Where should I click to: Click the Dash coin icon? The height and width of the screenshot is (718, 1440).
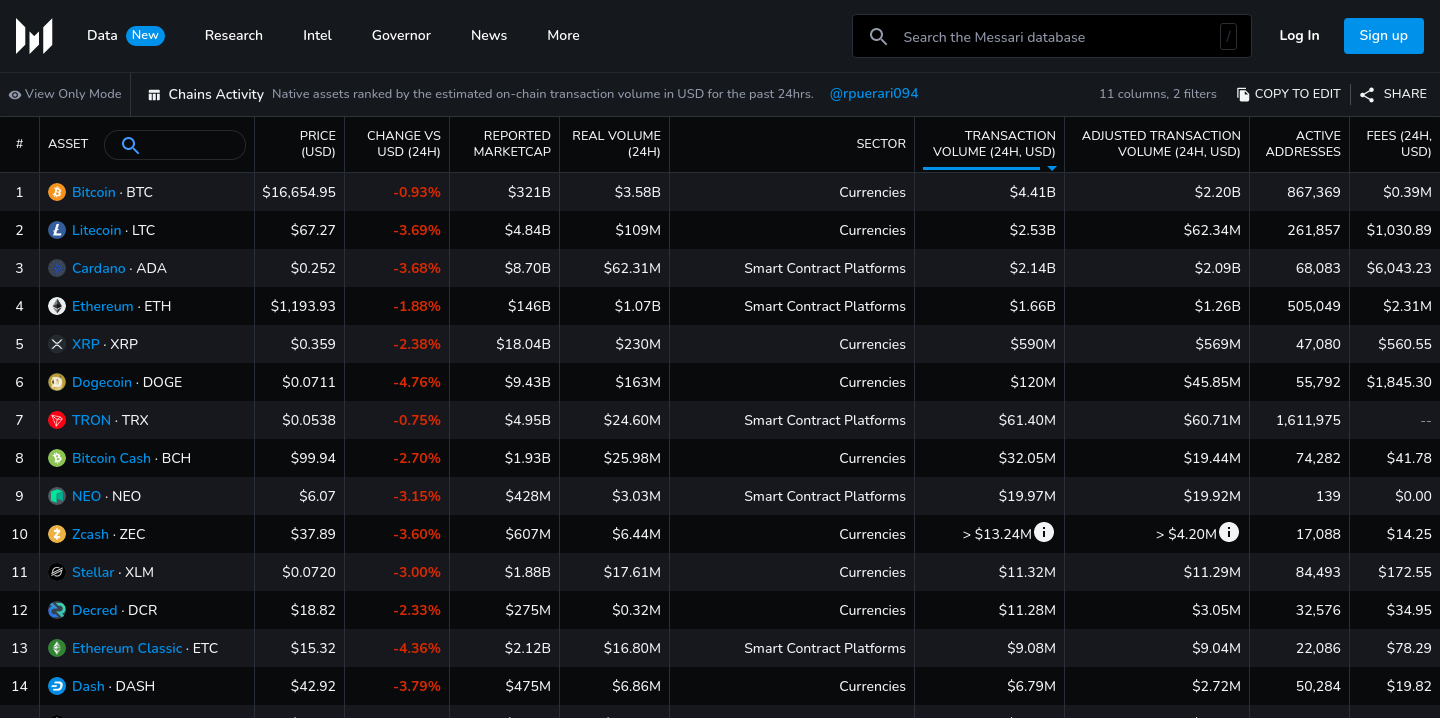pos(57,686)
